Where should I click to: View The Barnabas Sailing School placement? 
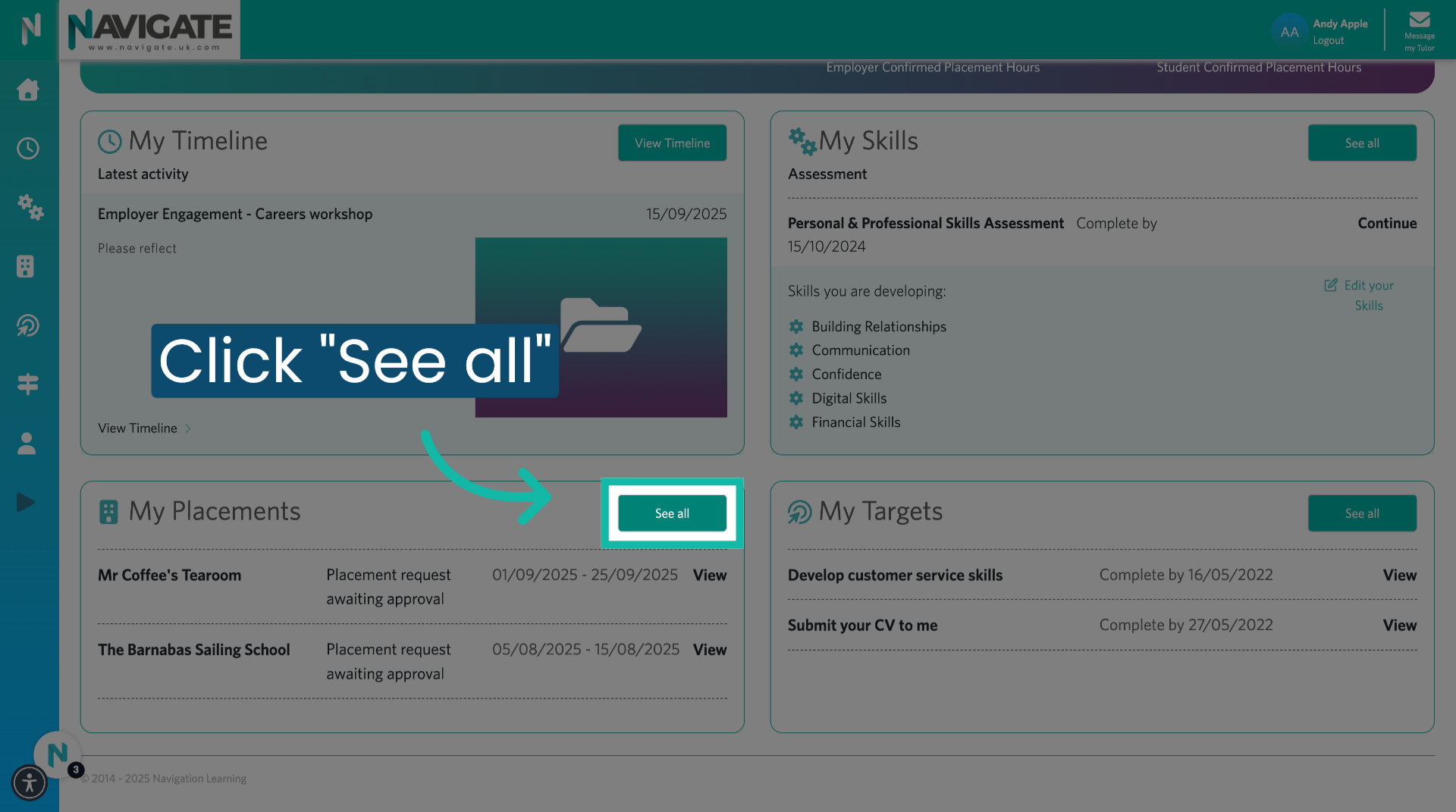pos(710,650)
